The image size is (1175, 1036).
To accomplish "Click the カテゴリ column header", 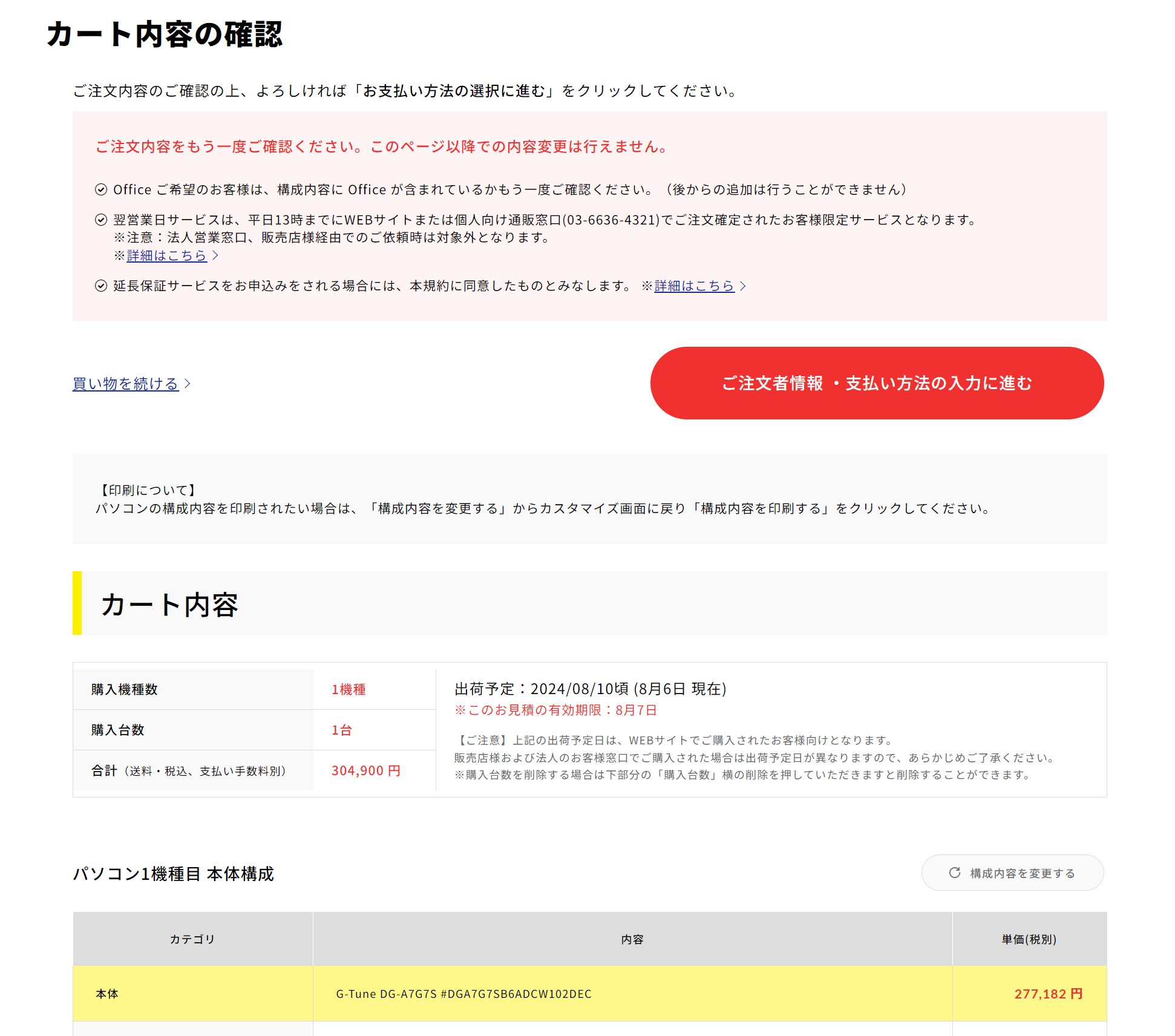I will click(x=192, y=939).
